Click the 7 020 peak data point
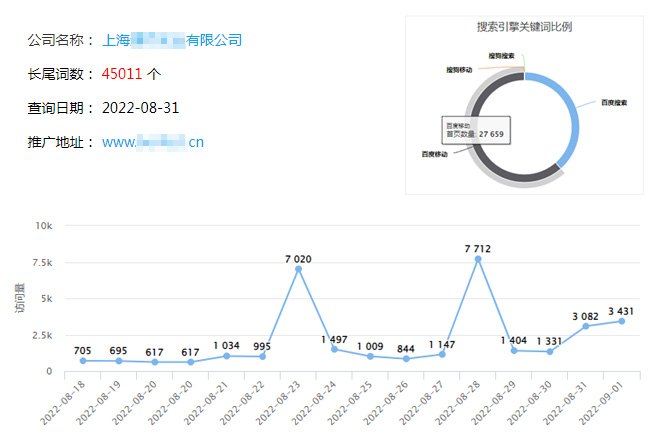The image size is (660, 440). 299,269
